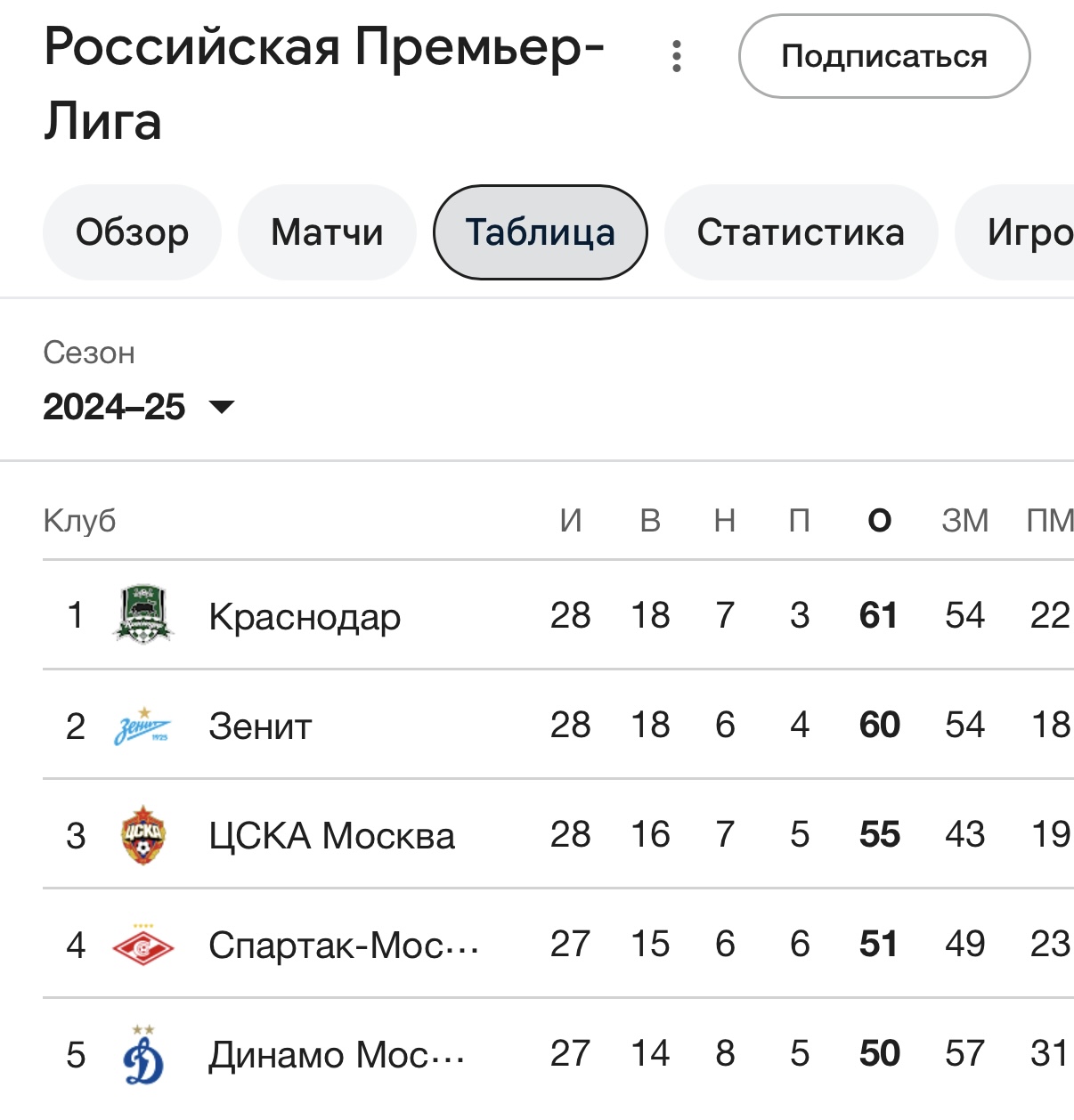Open the three-dot more options menu

pos(677,56)
